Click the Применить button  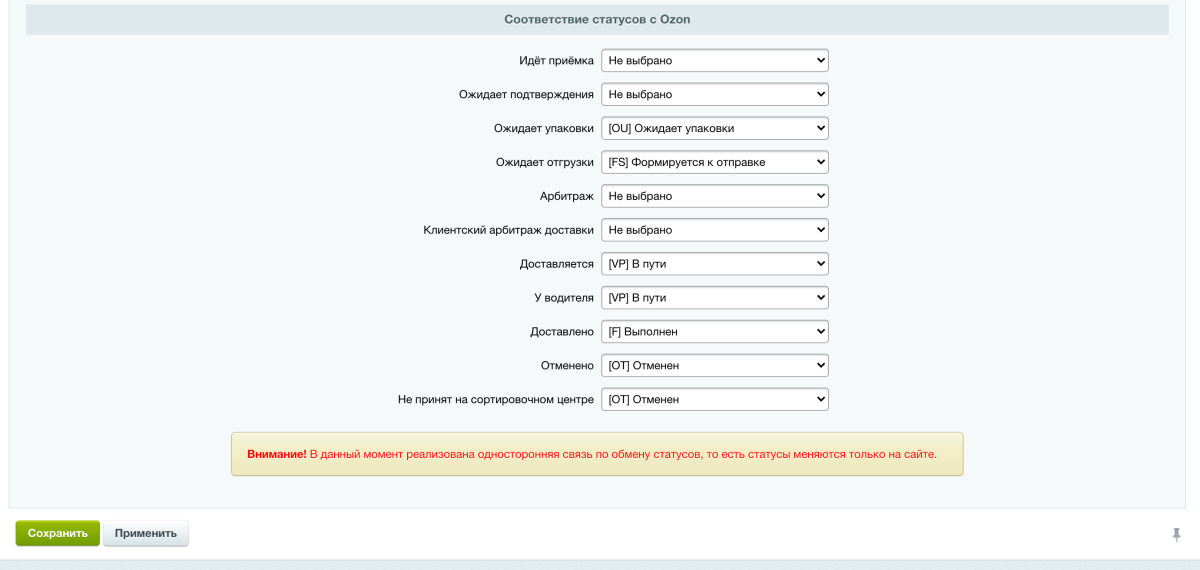tap(146, 533)
